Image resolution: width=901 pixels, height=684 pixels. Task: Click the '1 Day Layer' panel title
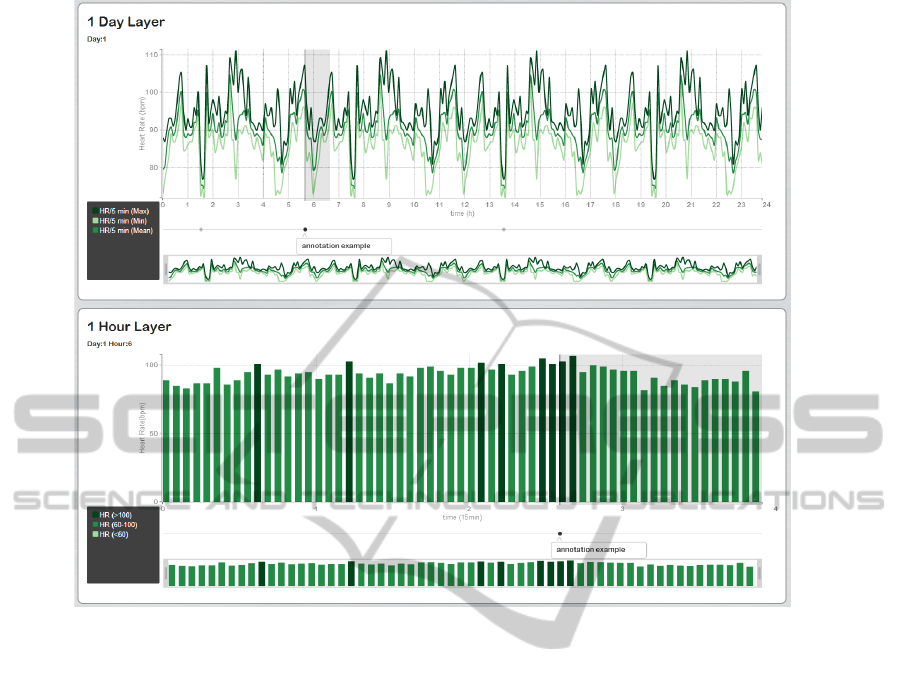click(x=126, y=21)
